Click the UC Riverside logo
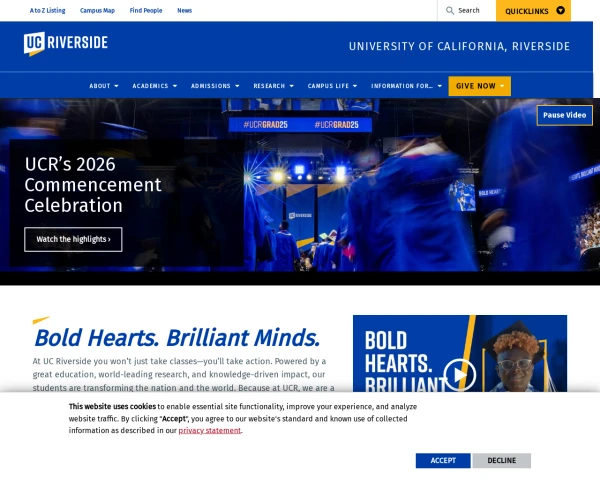This screenshot has width=600, height=480. point(65,43)
